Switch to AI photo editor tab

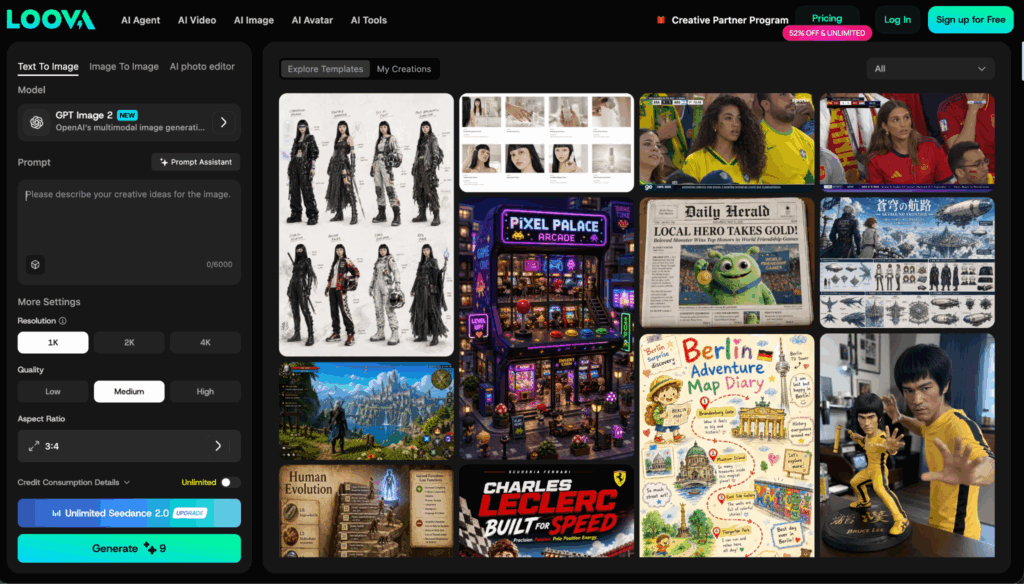coord(202,67)
